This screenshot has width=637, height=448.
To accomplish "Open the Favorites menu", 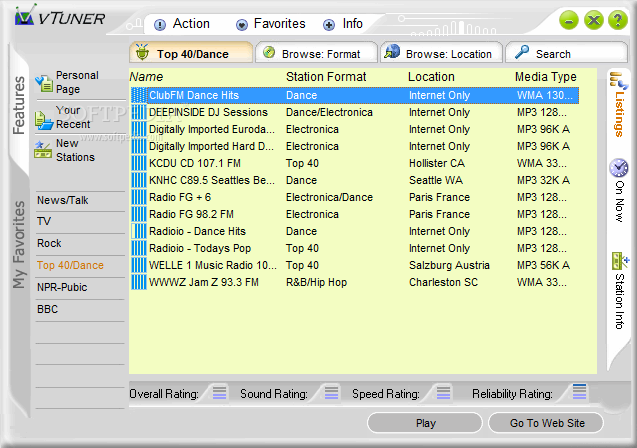I will 271,24.
